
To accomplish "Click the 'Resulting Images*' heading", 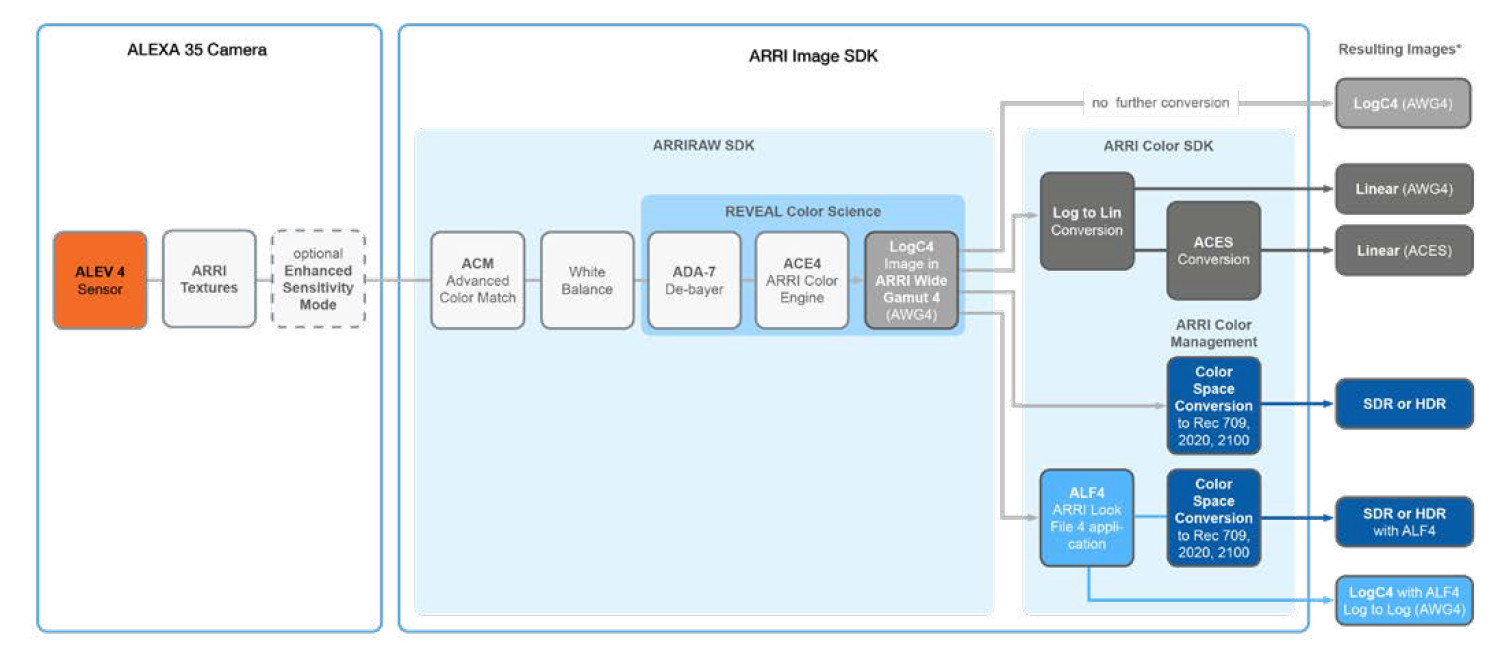I will [x=1400, y=49].
